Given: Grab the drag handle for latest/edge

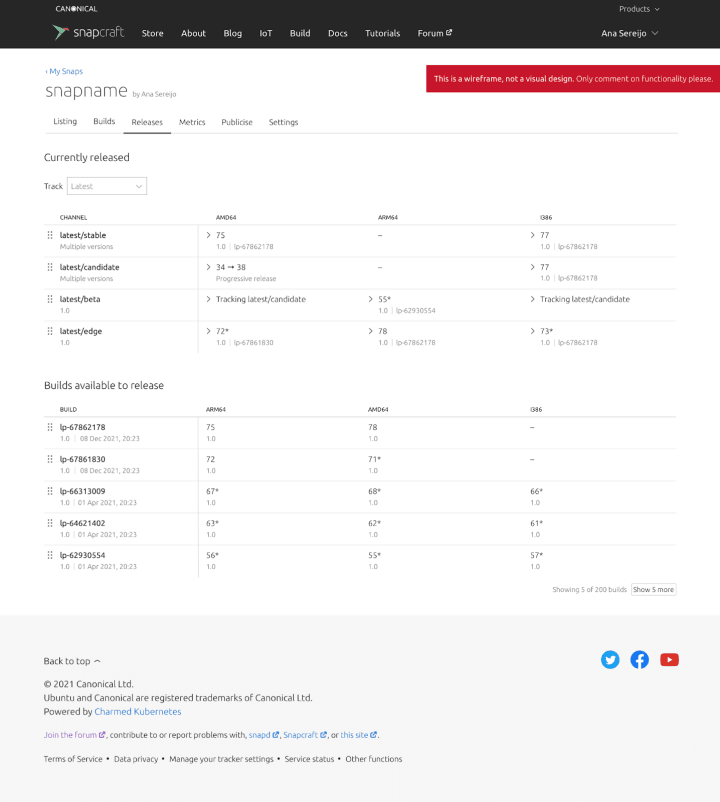Looking at the screenshot, I should coord(50,331).
